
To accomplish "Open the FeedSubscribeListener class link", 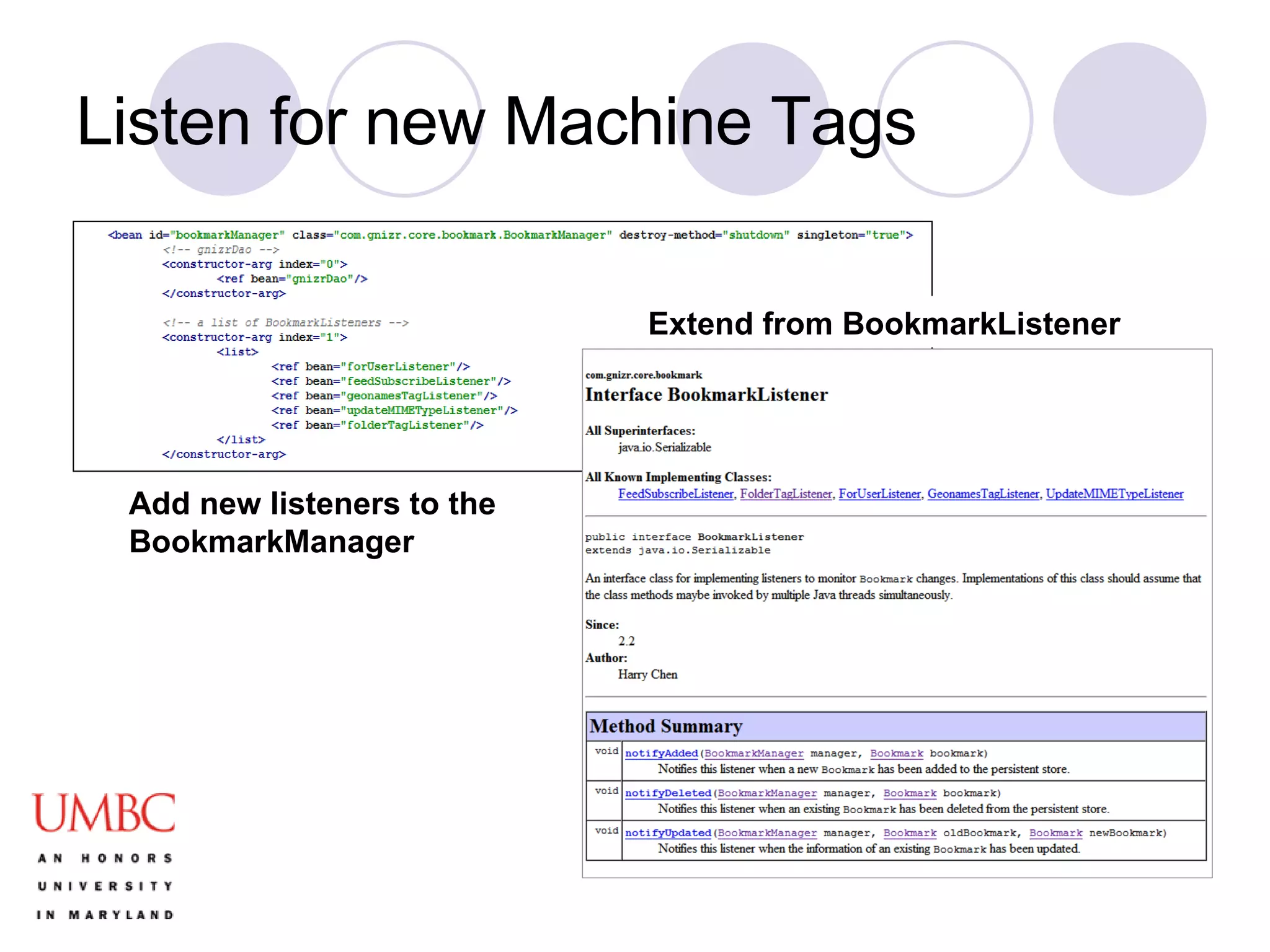I will [x=675, y=494].
